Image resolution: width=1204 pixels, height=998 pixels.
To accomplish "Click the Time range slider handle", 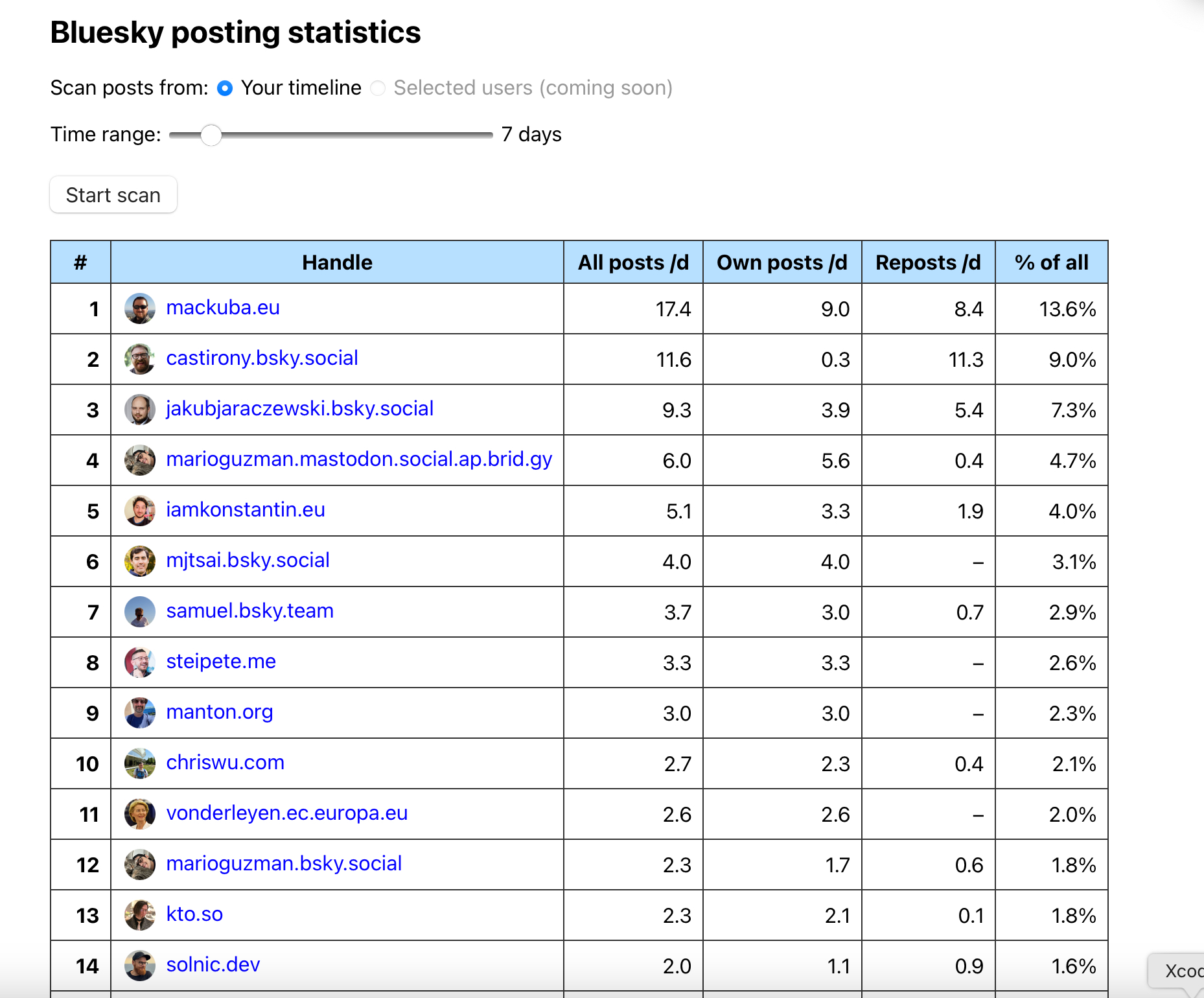I will (211, 135).
